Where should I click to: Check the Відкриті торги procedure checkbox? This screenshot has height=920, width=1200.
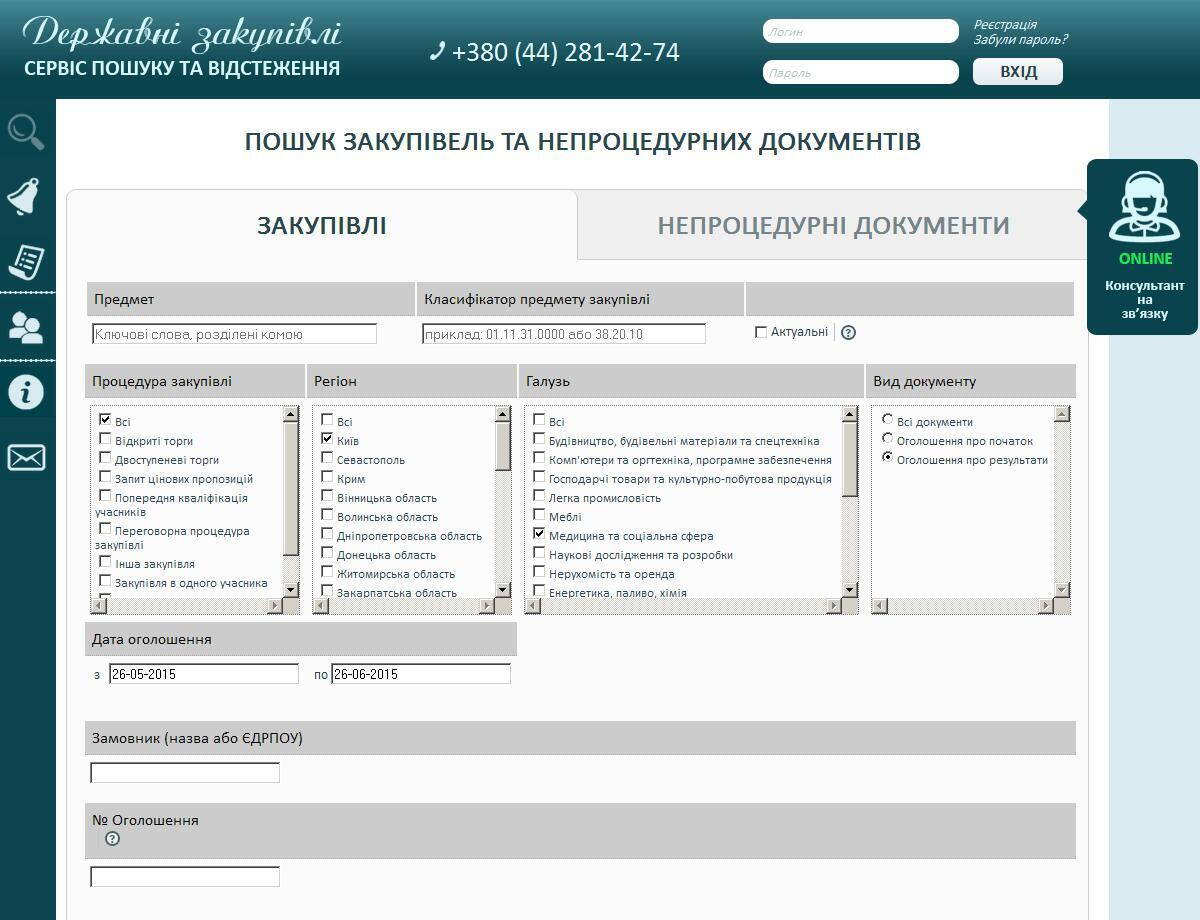pos(105,440)
